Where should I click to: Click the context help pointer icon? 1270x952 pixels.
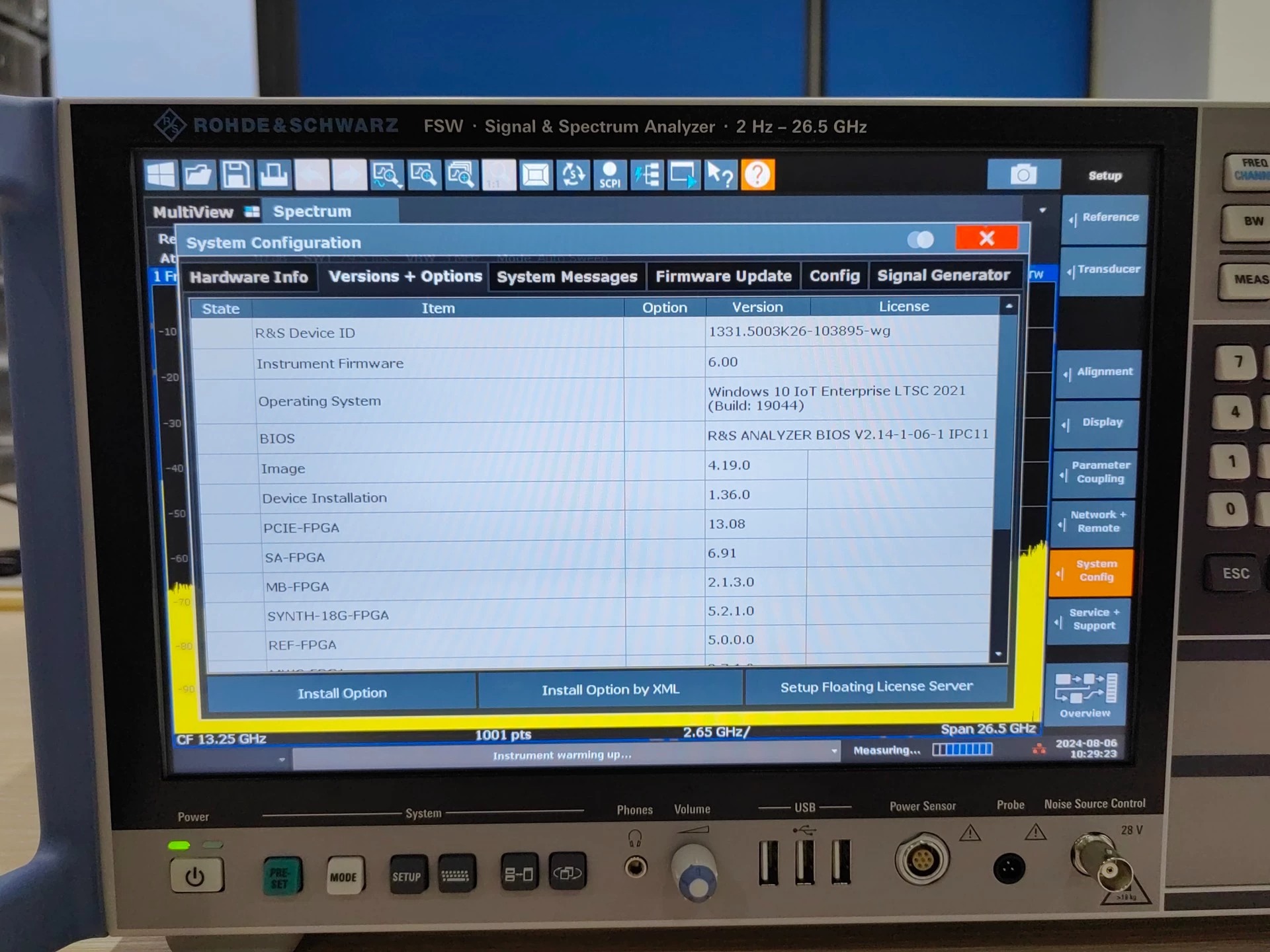click(720, 175)
